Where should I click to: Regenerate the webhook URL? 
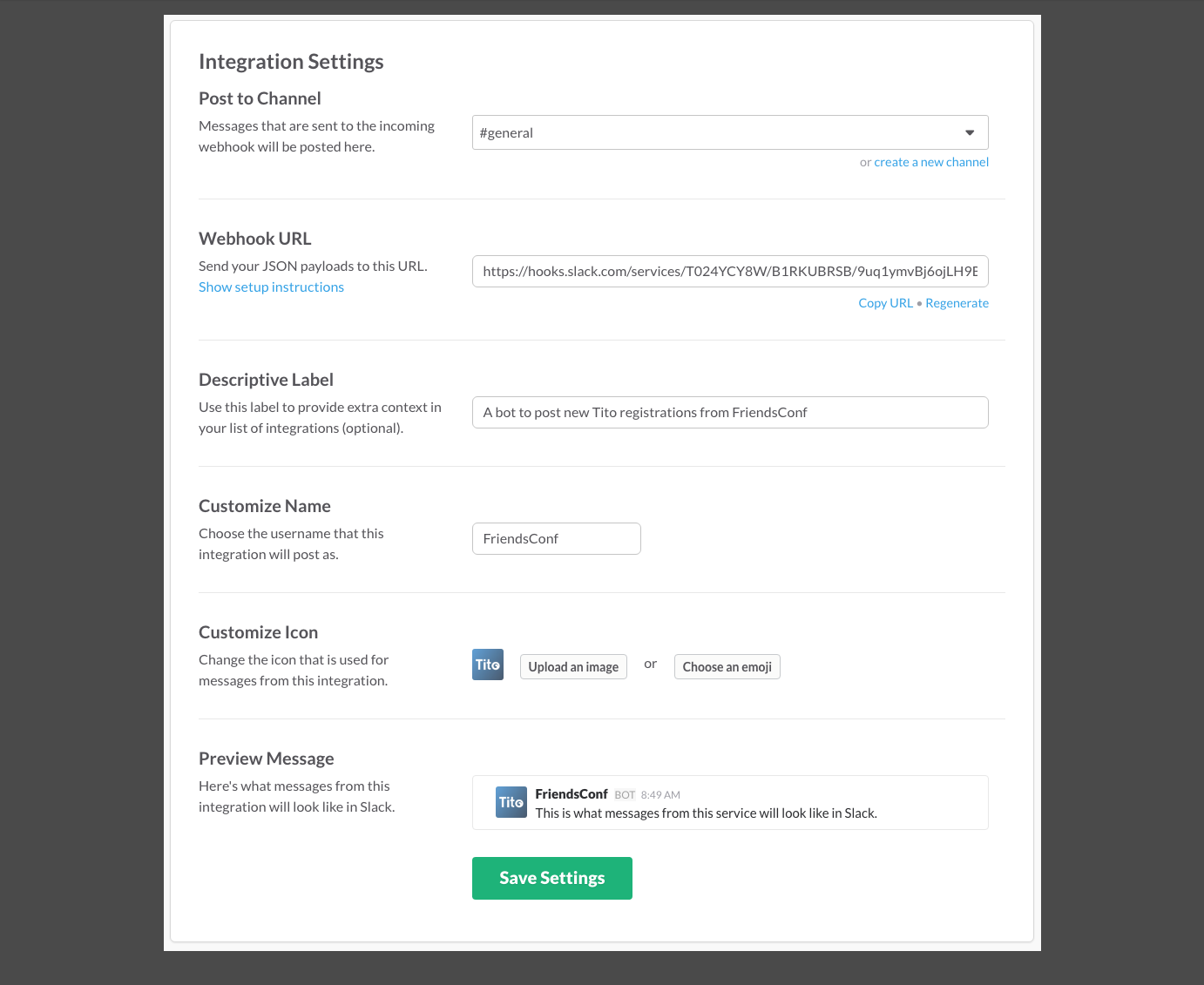957,303
